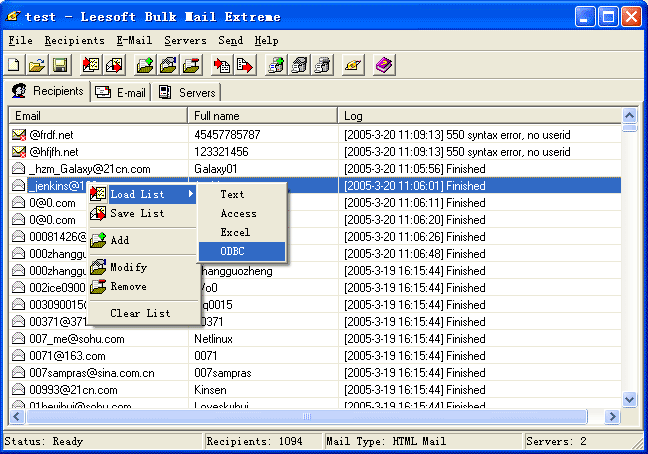This screenshot has height=454, width=648.
Task: Click the Add recipient toolbar icon
Action: [x=145, y=65]
